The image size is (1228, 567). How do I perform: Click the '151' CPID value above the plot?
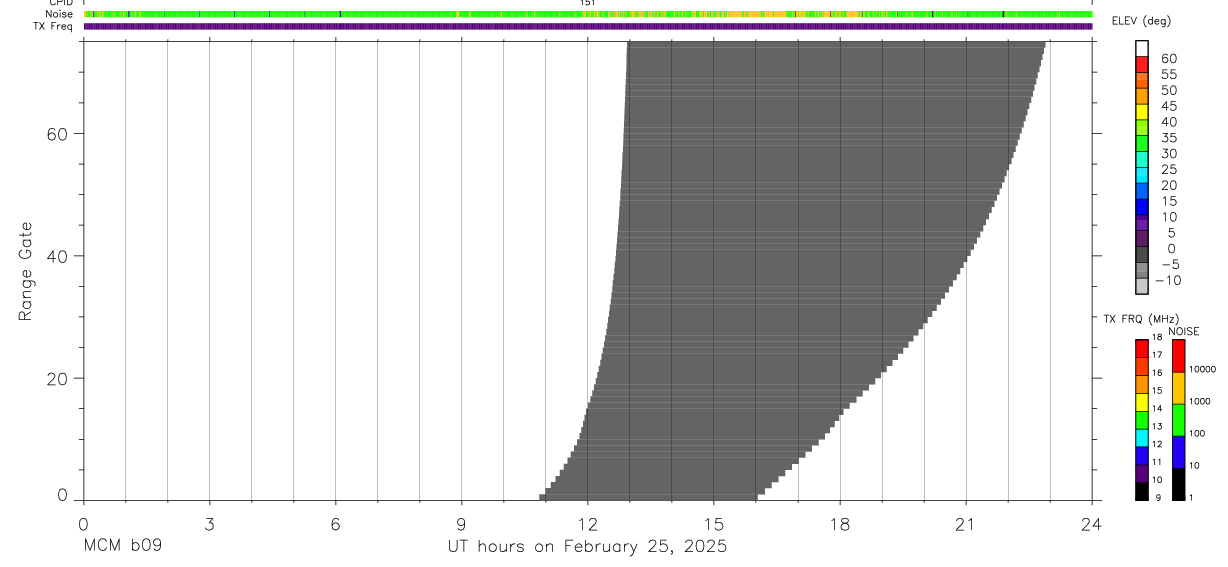(587, 4)
